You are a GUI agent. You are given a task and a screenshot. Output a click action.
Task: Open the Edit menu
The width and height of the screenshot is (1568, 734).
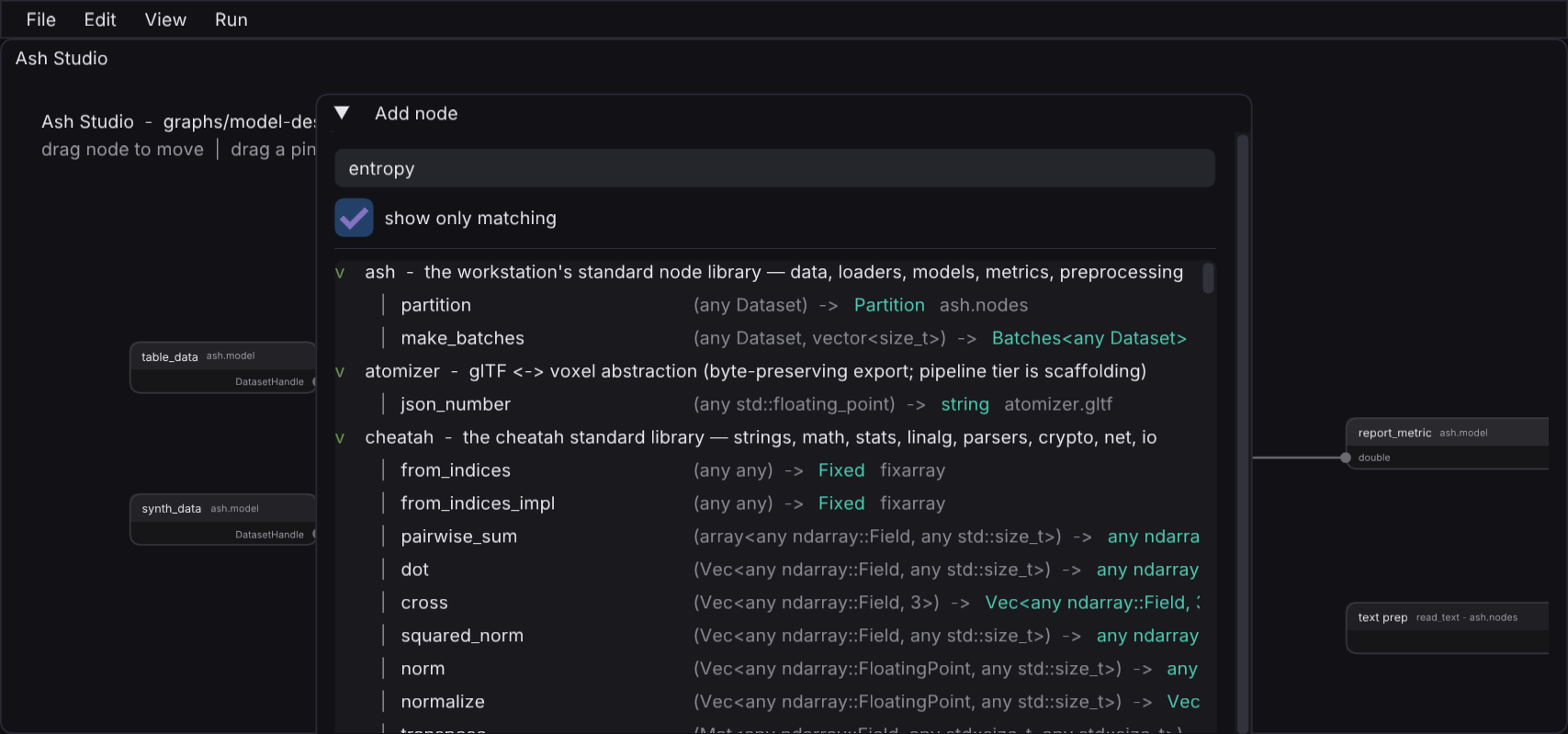100,19
